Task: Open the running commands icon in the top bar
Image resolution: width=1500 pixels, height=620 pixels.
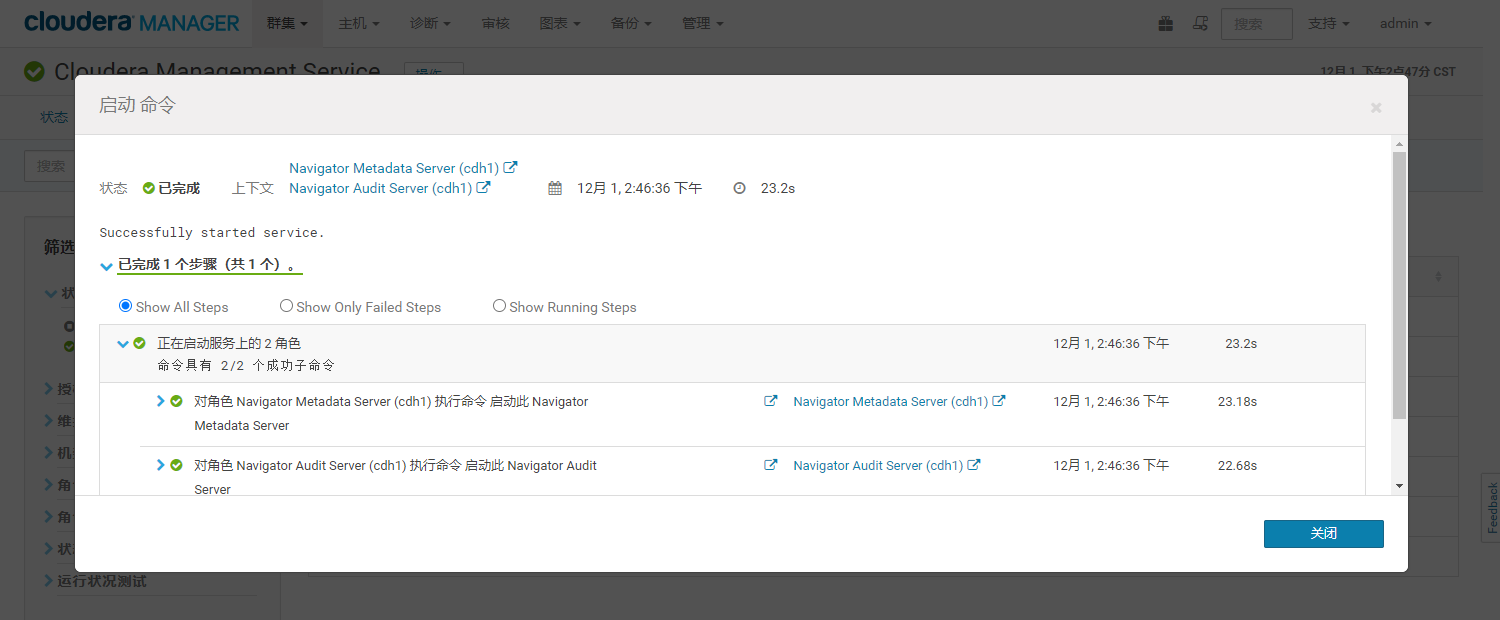Action: 1201,23
